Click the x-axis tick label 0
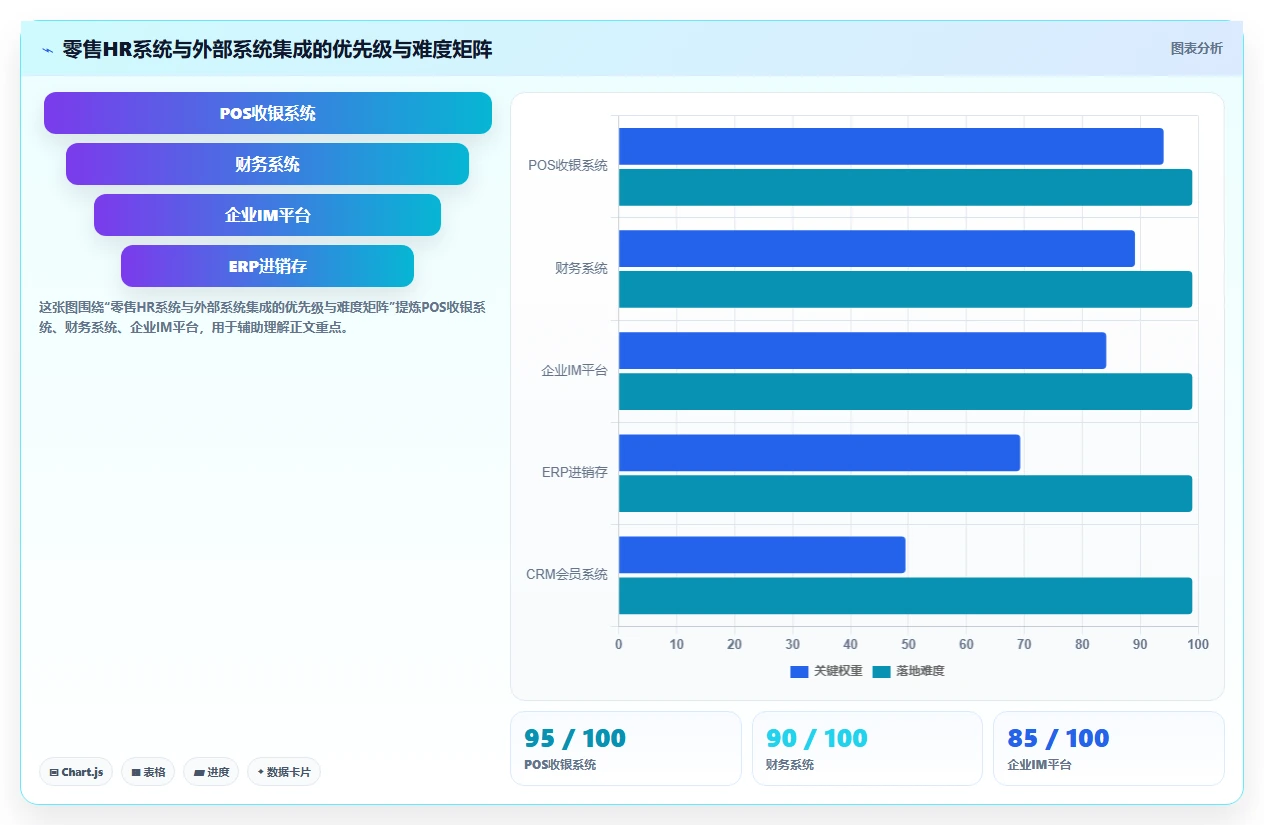 [x=619, y=644]
